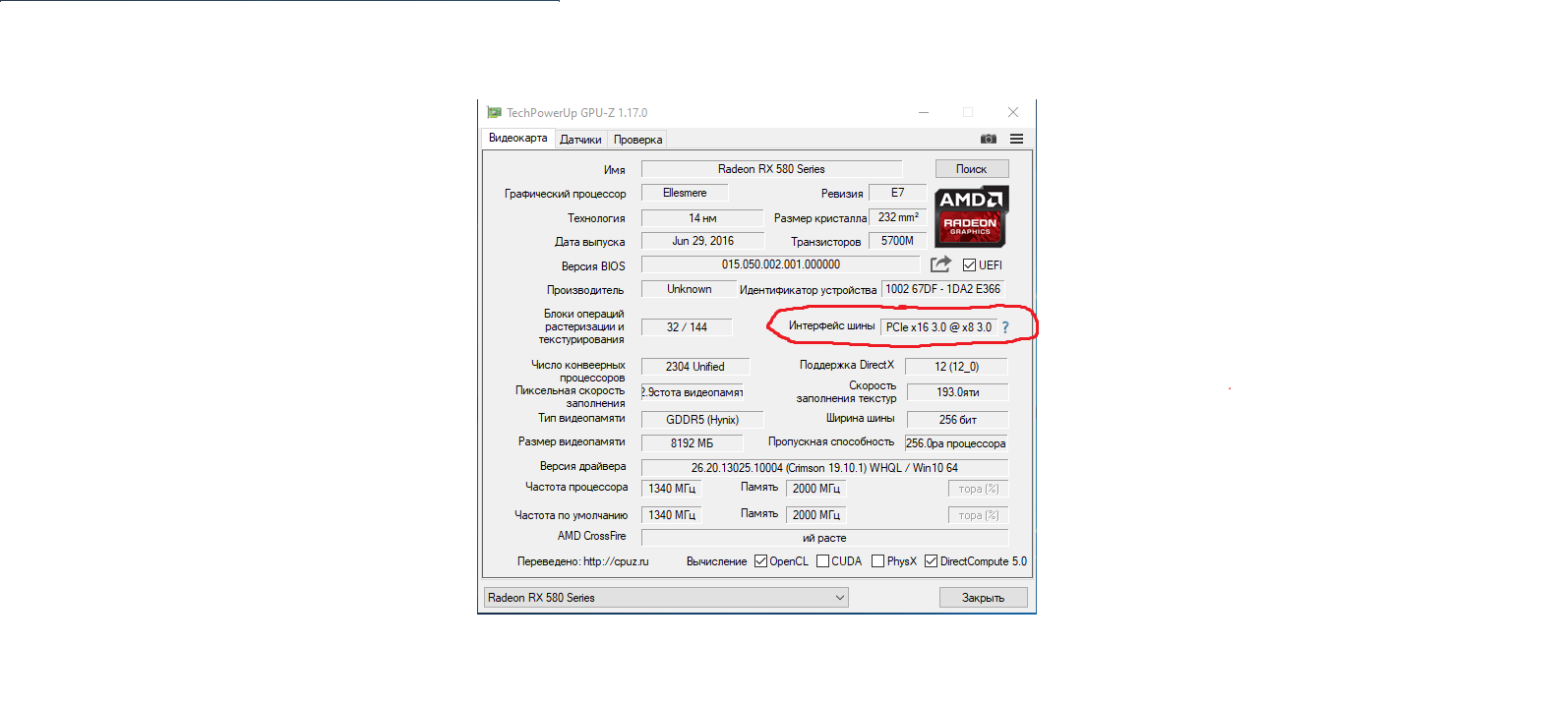Click the 232 mm² die size value

898,217
